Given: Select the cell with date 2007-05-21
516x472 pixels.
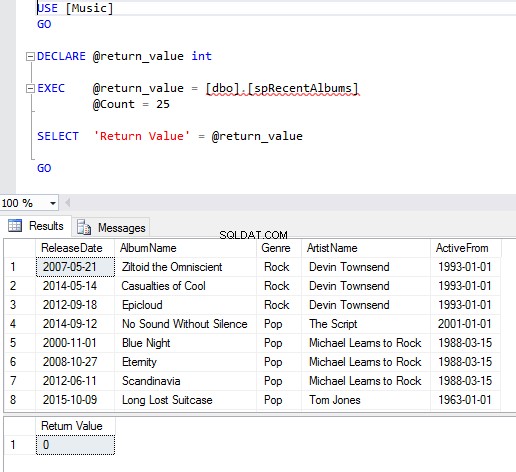Looking at the screenshot, I should 75,267.
